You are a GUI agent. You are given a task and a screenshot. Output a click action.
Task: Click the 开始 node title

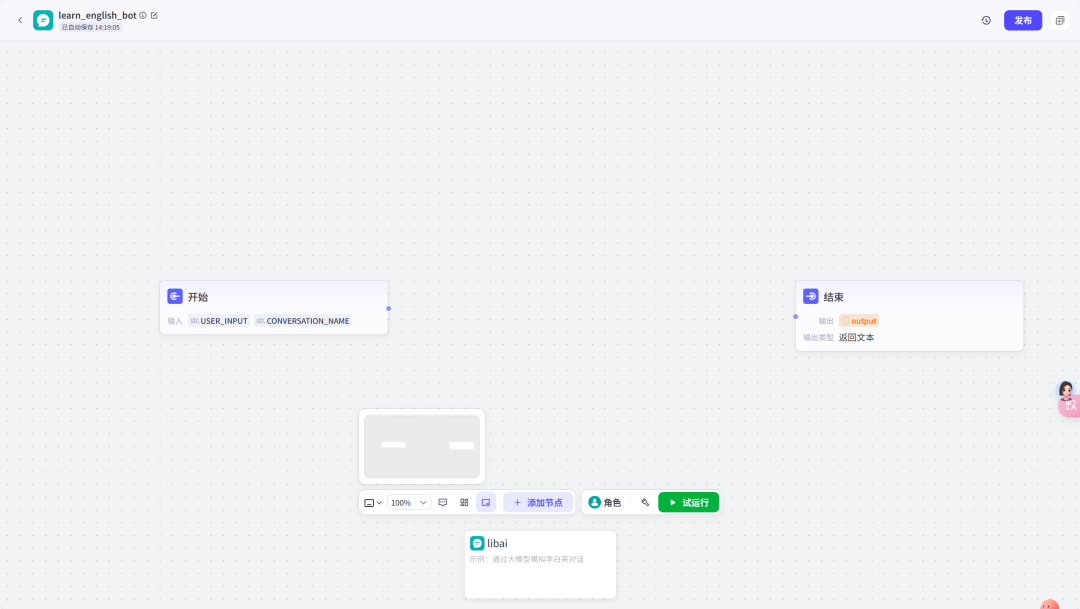(198, 297)
